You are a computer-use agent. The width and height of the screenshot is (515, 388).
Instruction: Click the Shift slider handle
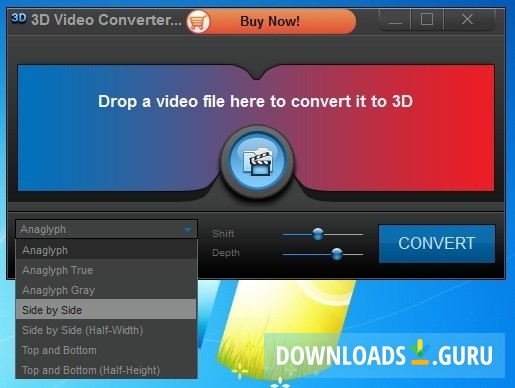point(318,234)
